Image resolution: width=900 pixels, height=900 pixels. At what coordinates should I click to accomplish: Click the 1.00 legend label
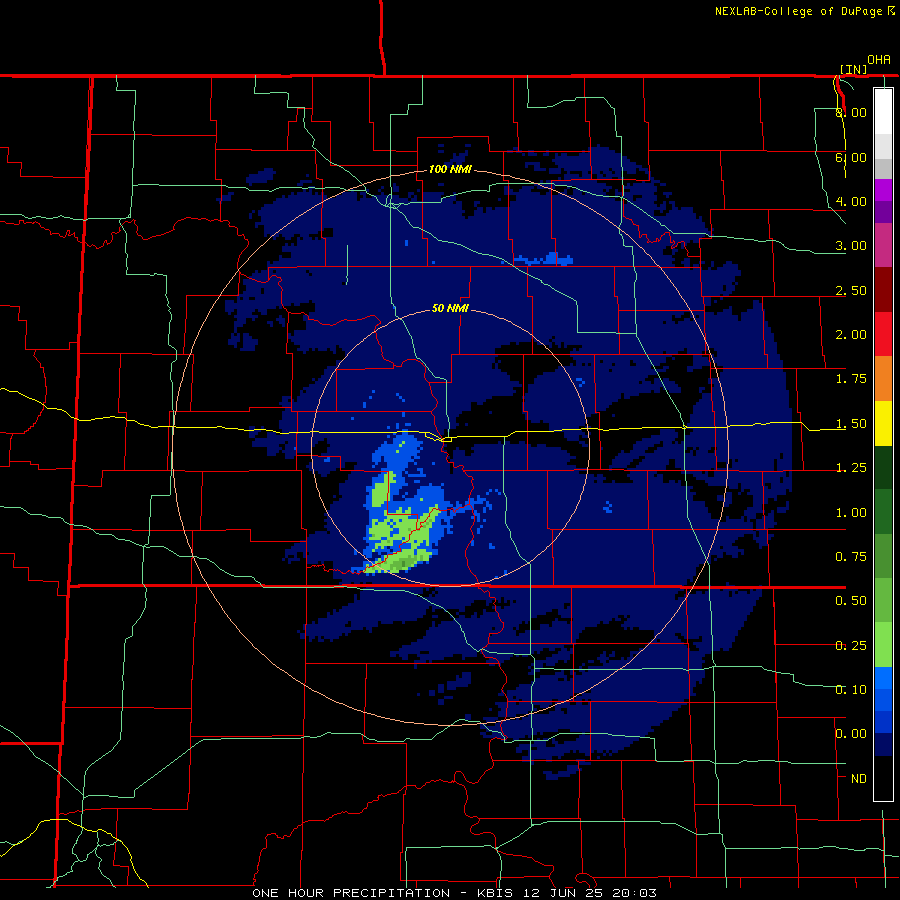(851, 513)
